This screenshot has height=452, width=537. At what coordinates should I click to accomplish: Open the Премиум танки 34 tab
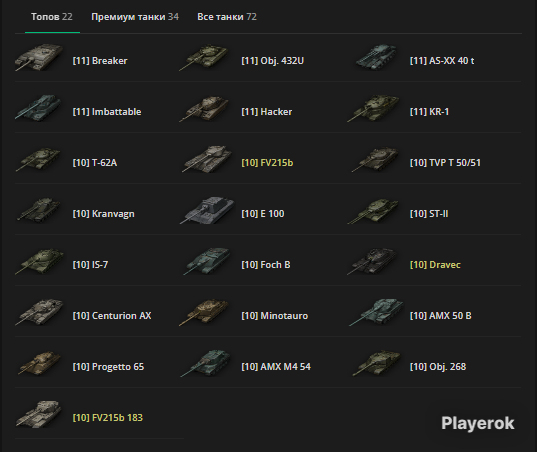135,17
